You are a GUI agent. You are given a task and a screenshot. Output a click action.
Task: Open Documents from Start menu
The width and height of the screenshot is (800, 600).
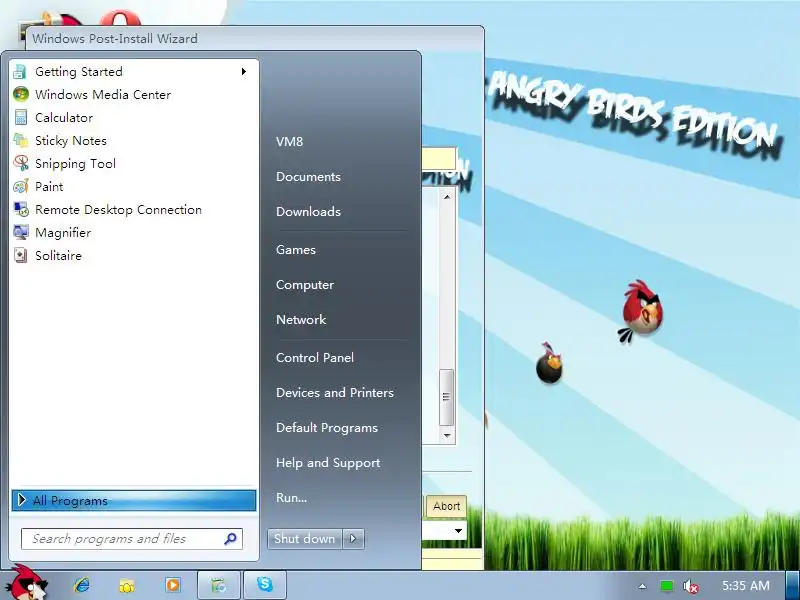308,177
